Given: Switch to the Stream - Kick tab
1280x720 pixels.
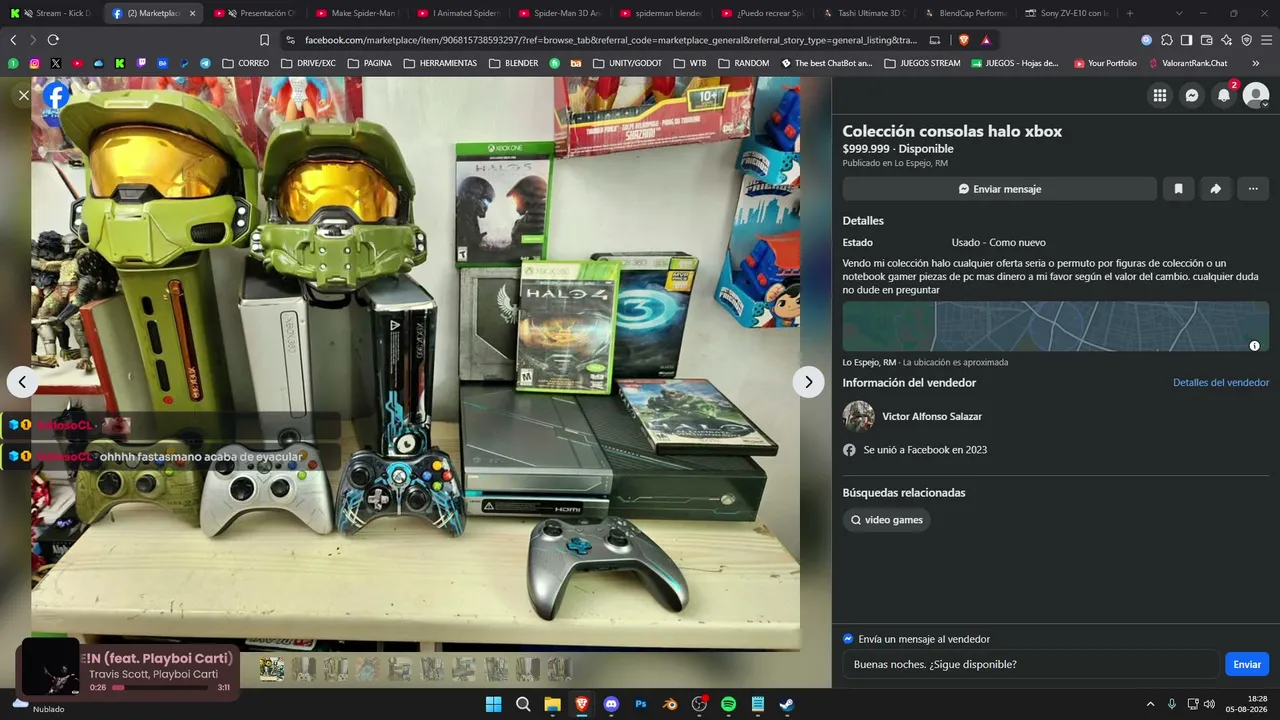Looking at the screenshot, I should pyautogui.click(x=52, y=13).
